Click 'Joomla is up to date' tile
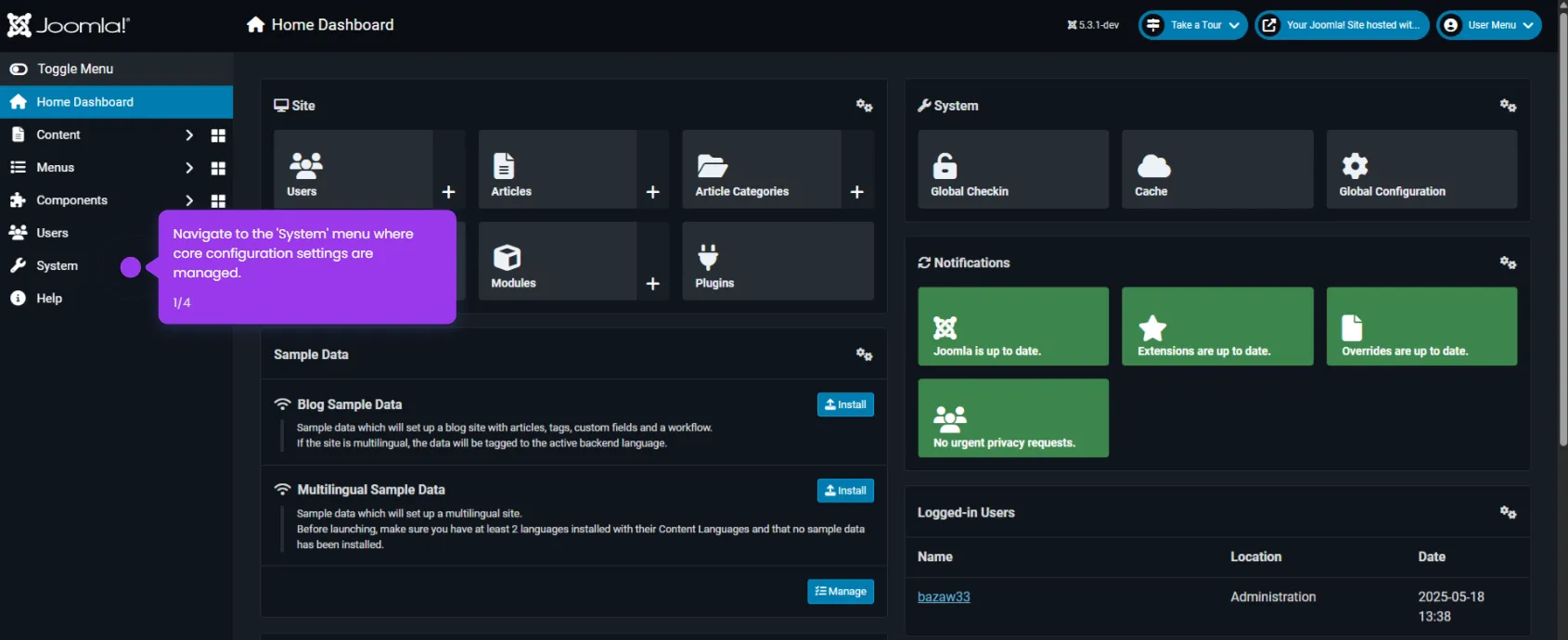 [x=1013, y=326]
